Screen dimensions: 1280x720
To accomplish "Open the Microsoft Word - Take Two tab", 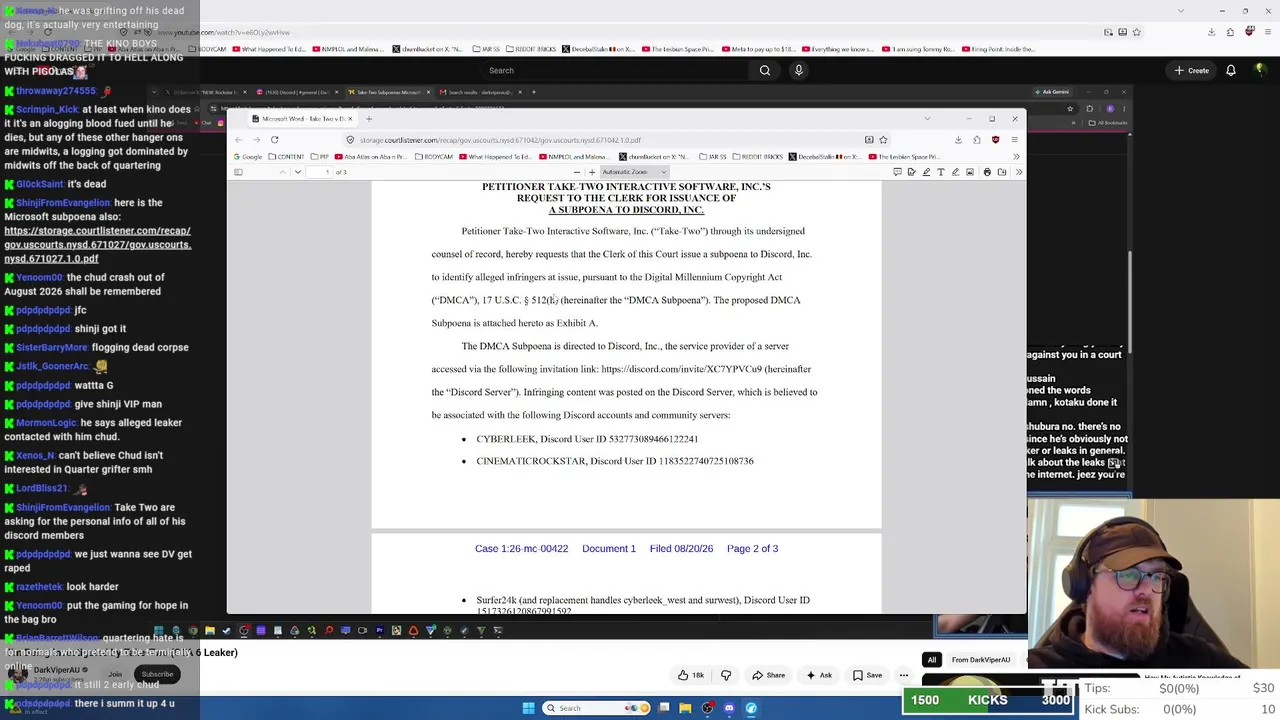I will tap(303, 119).
